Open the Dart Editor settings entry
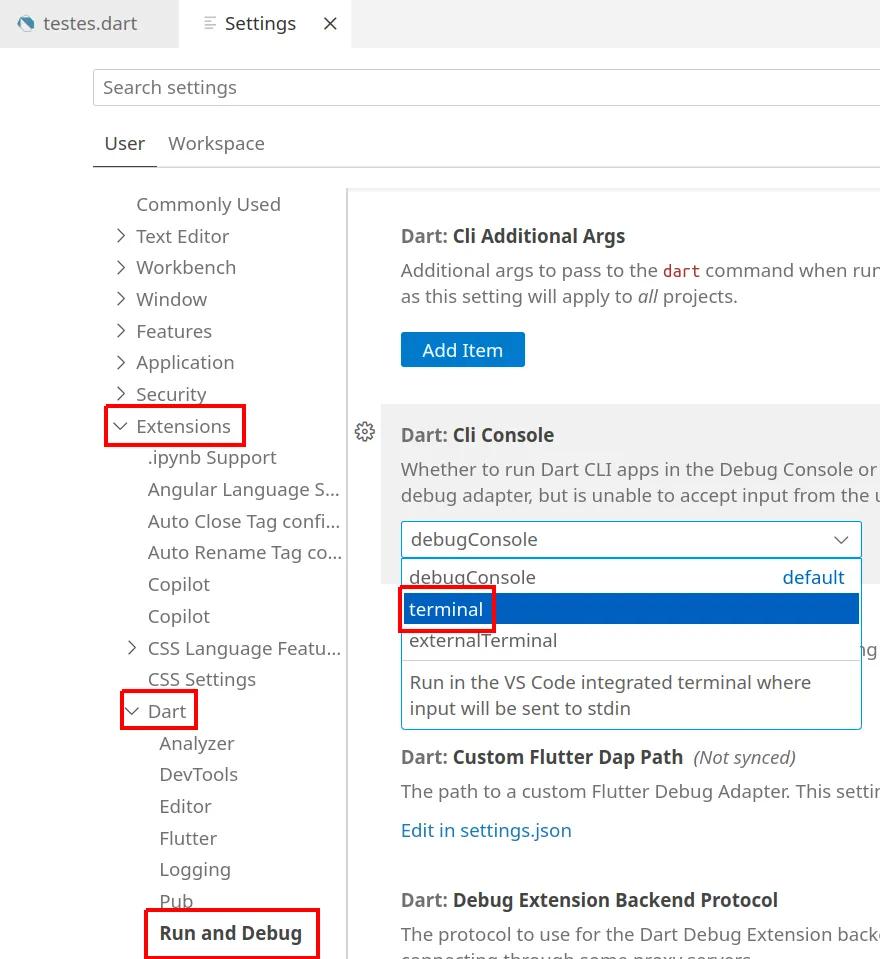The width and height of the screenshot is (880, 959). click(185, 807)
